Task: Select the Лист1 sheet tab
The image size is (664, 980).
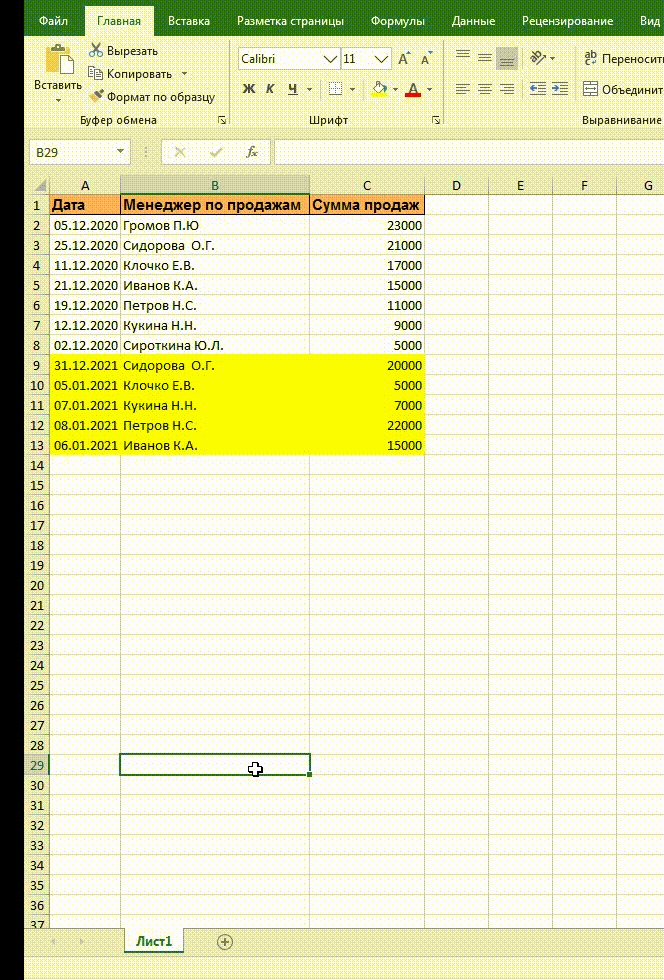Action: 154,941
